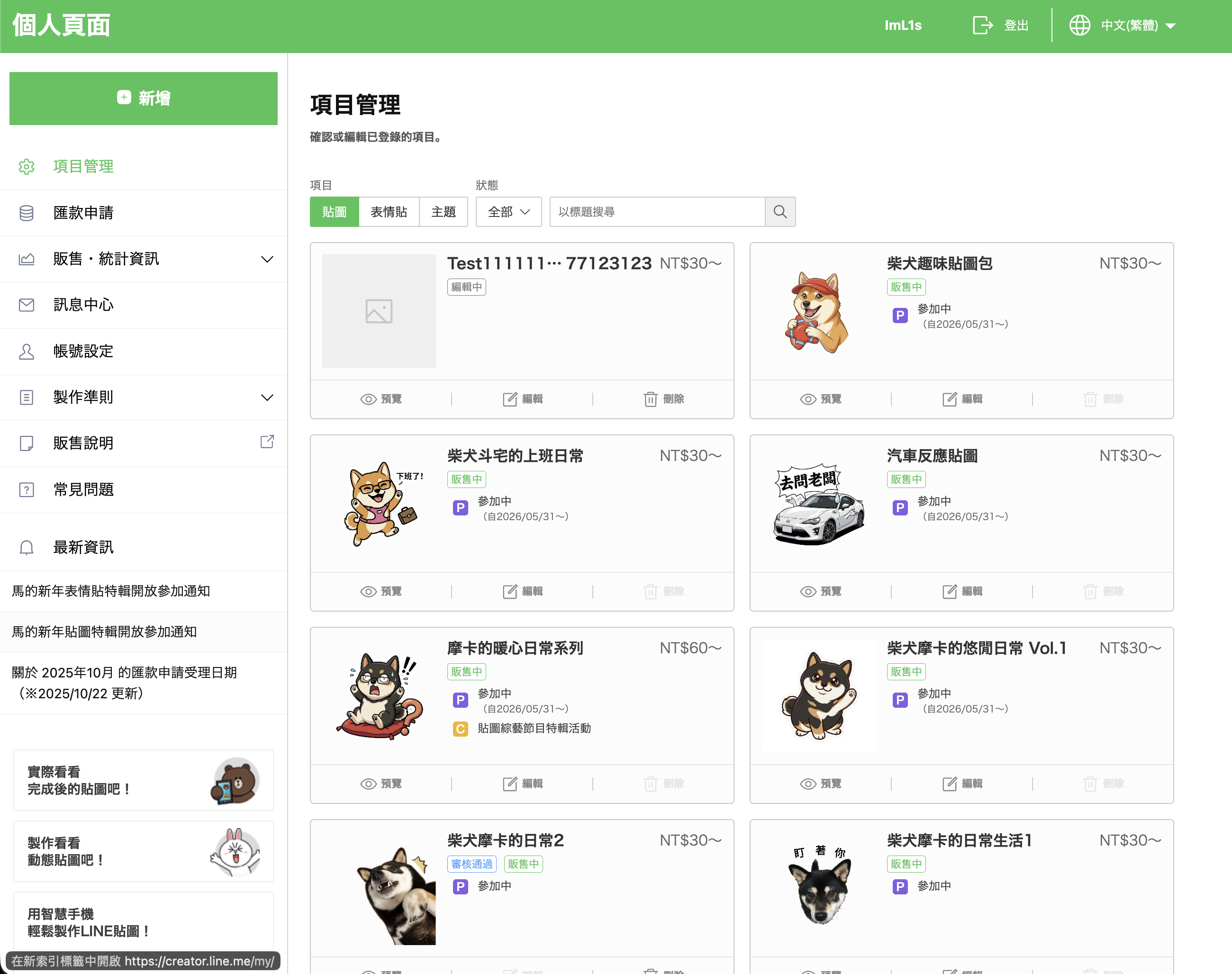Open the 全部 status dropdown

pyautogui.click(x=508, y=212)
